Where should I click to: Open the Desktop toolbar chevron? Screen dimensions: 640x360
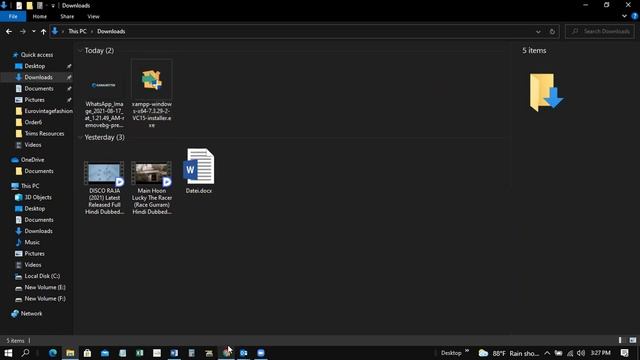[x=467, y=351]
